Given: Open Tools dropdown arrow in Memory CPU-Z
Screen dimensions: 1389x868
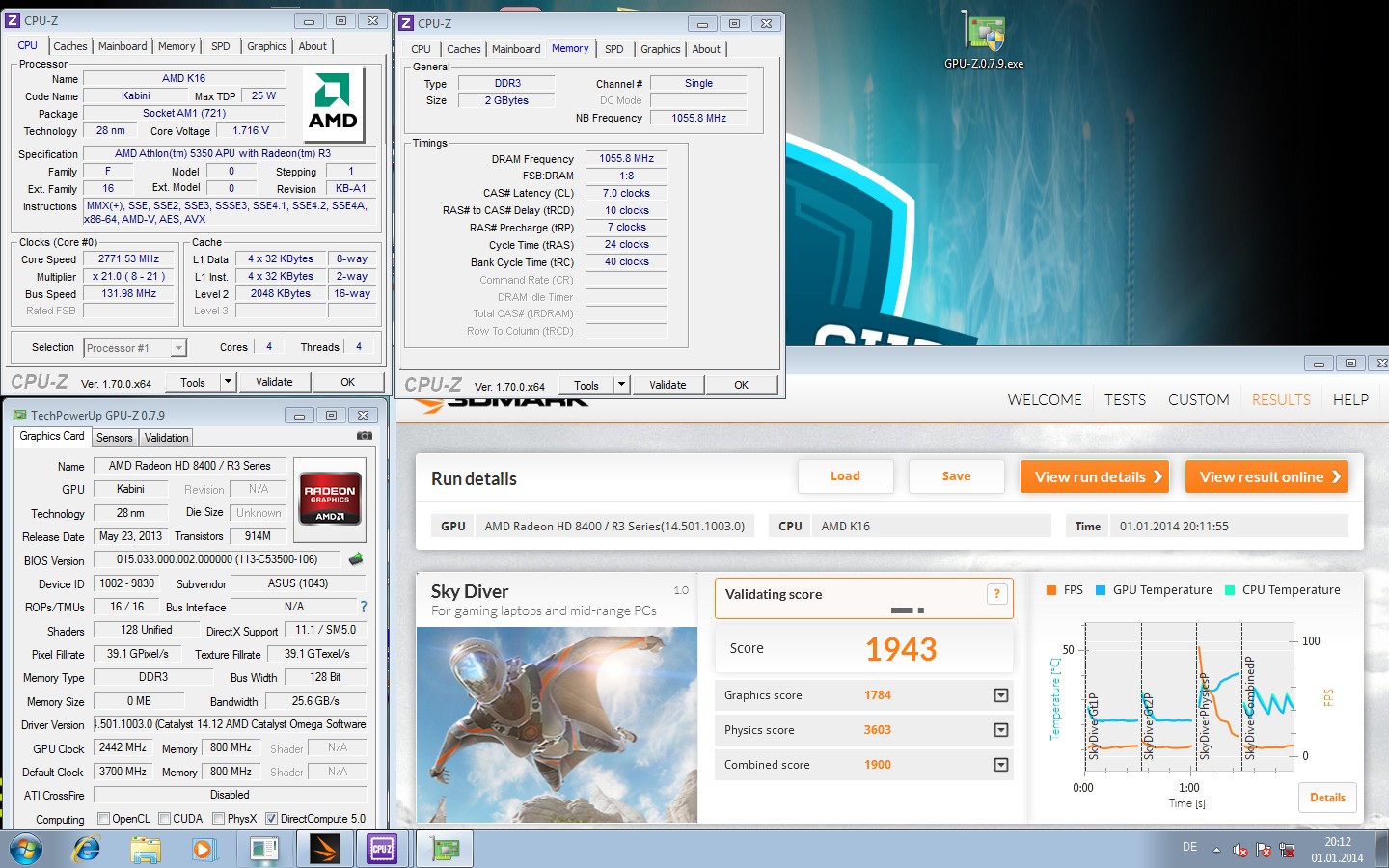Looking at the screenshot, I should click(621, 385).
